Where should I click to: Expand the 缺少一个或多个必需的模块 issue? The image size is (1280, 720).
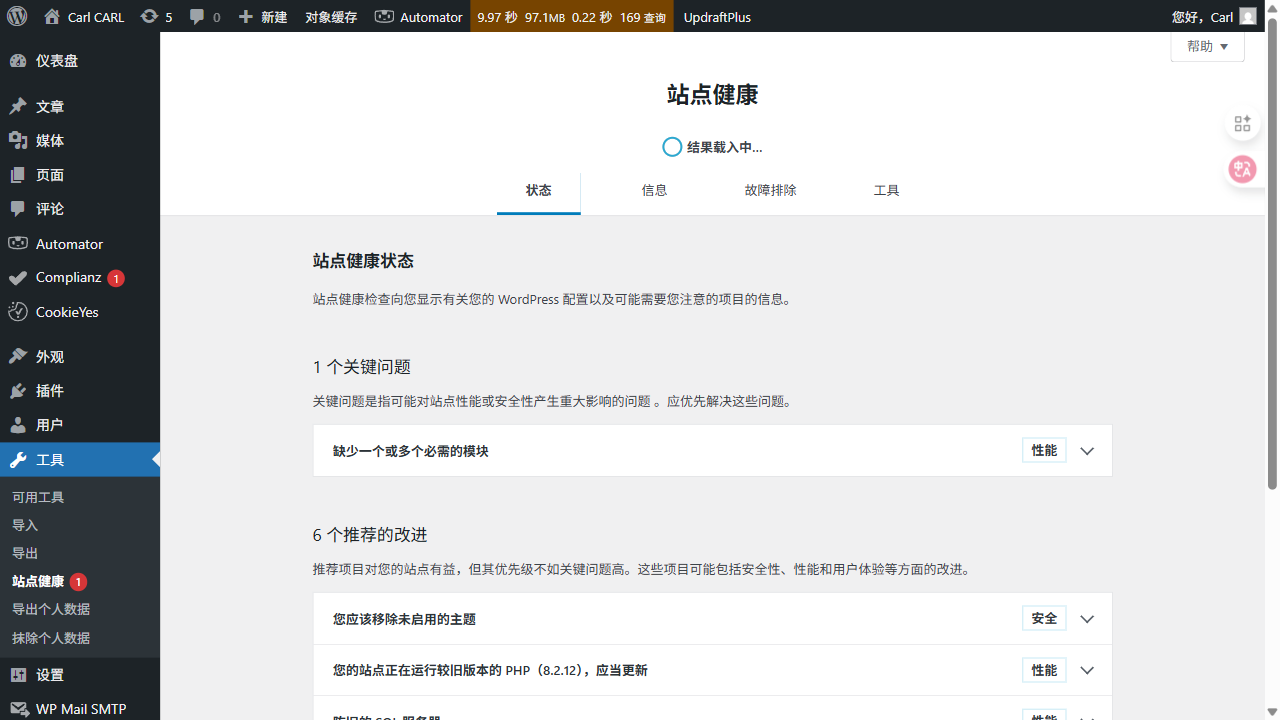(x=1086, y=450)
